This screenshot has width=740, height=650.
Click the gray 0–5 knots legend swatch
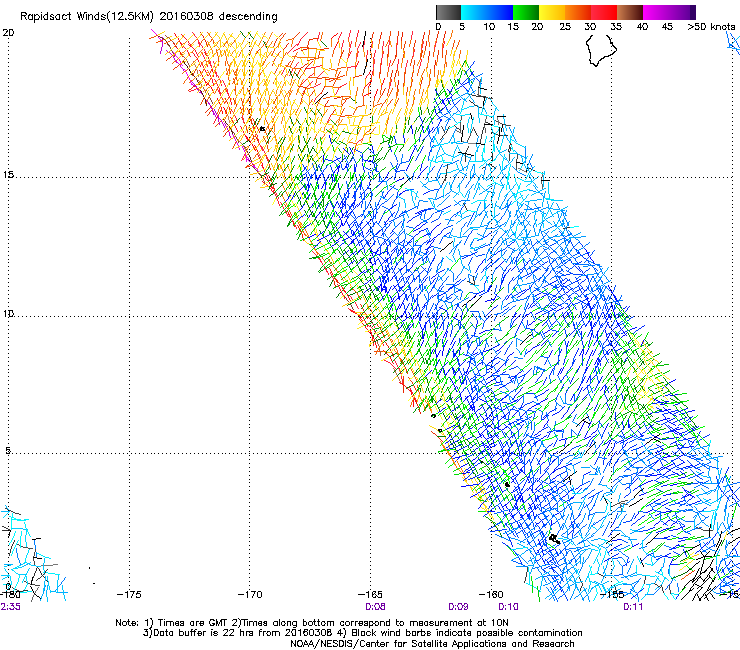click(448, 12)
